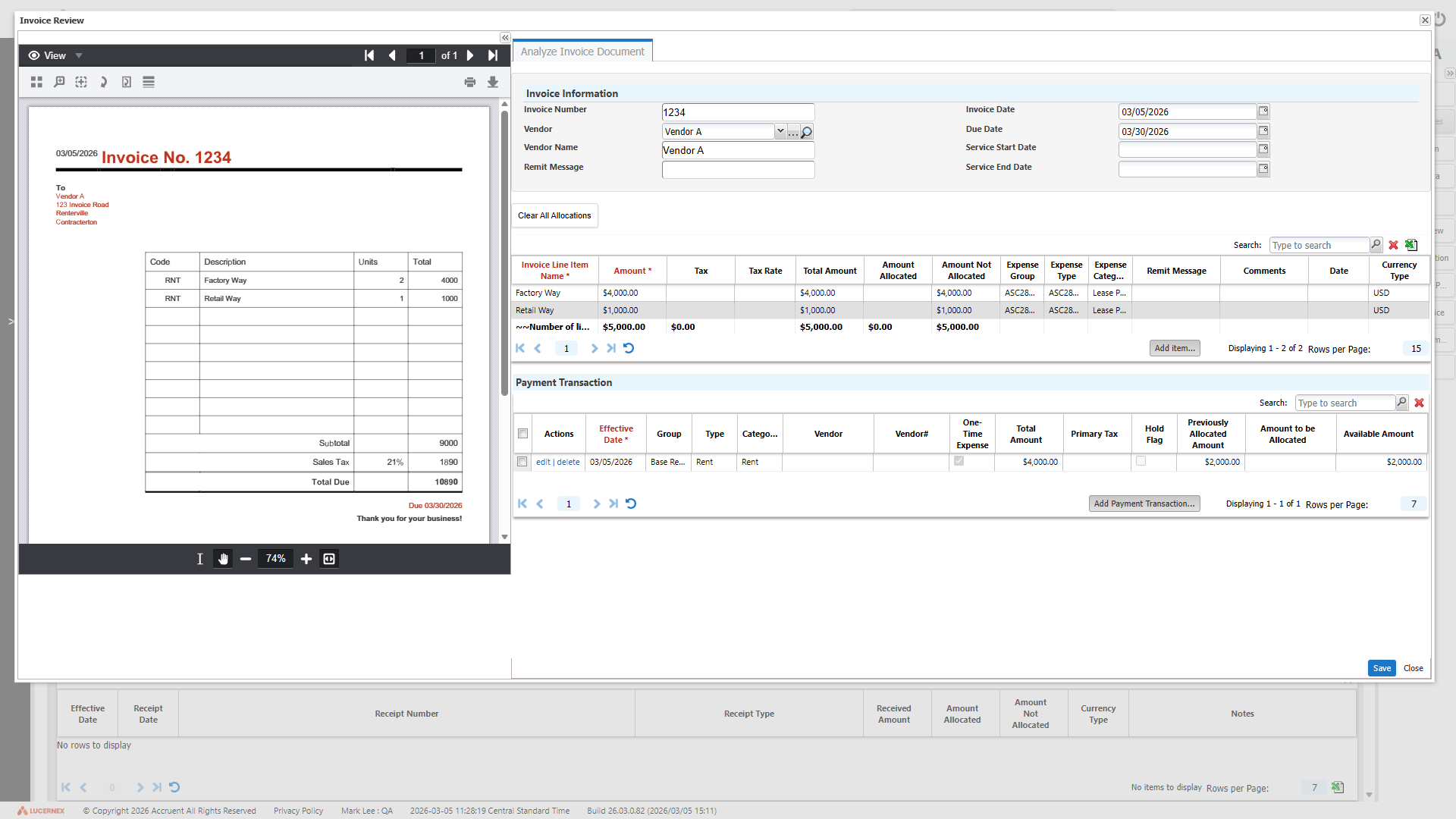Switch to the hand pan tool below the invoice
Screen dimensions: 1456x819
(222, 559)
